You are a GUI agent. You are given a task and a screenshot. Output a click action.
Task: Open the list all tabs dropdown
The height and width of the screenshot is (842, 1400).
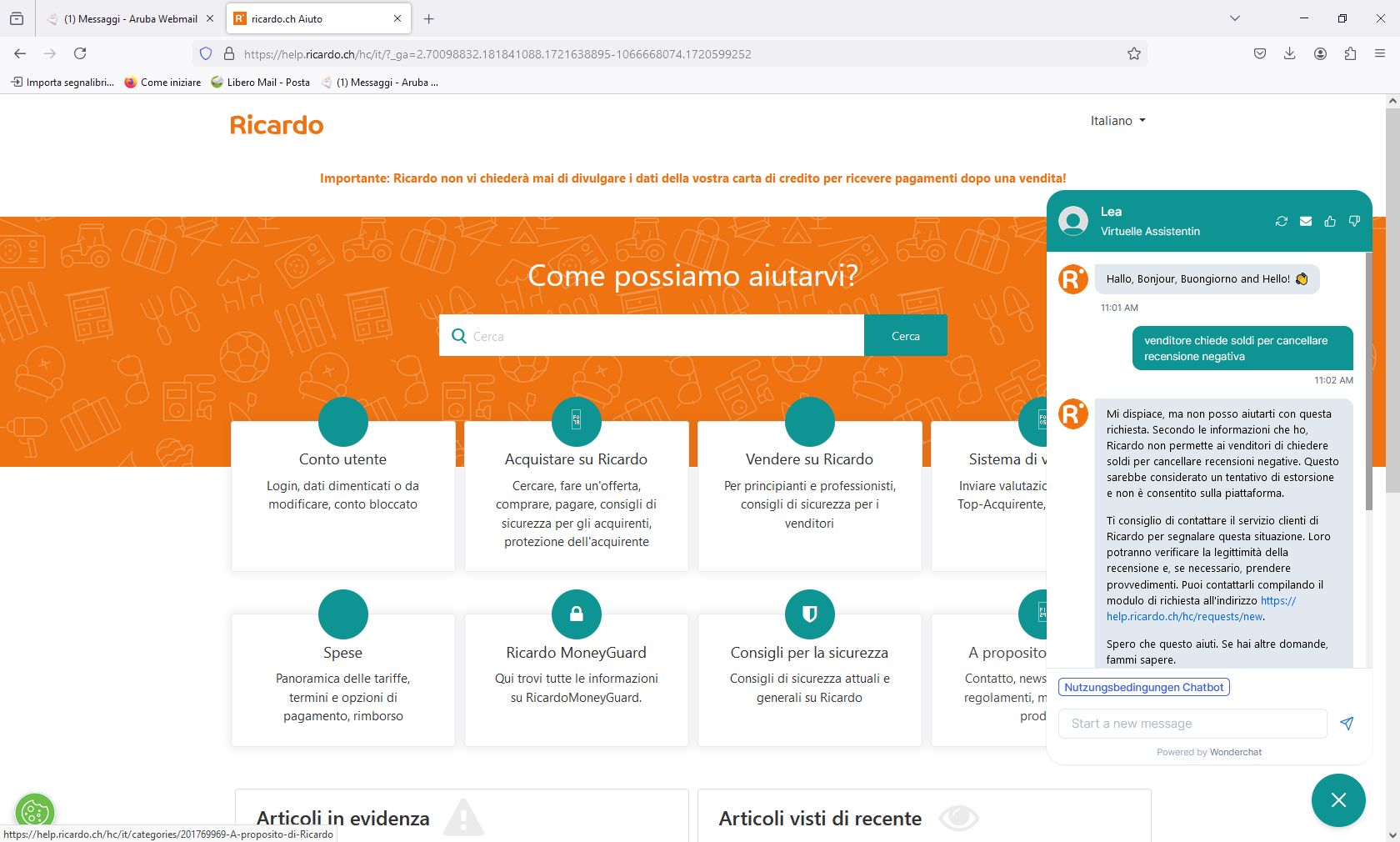pos(1235,18)
